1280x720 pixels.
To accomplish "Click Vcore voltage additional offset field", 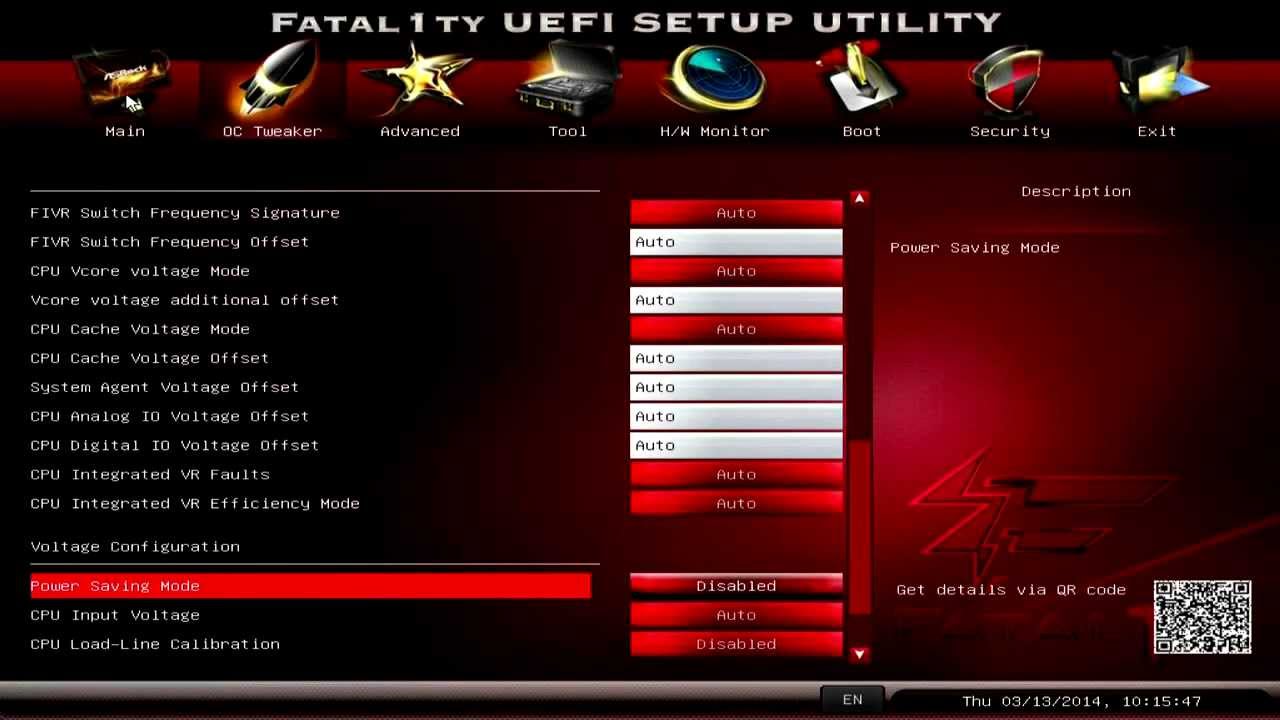I will [x=736, y=300].
